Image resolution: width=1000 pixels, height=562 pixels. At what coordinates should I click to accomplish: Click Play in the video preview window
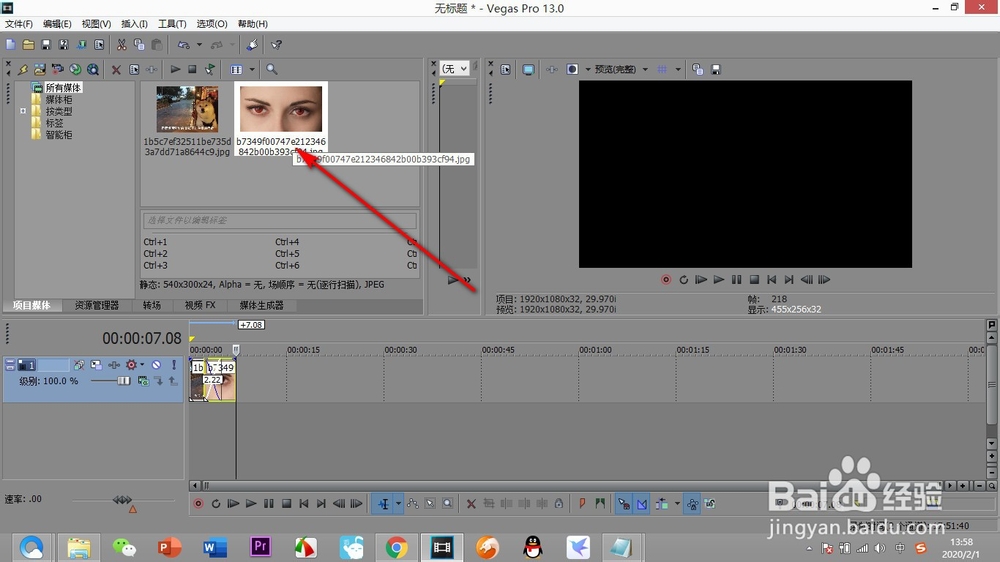[x=719, y=279]
